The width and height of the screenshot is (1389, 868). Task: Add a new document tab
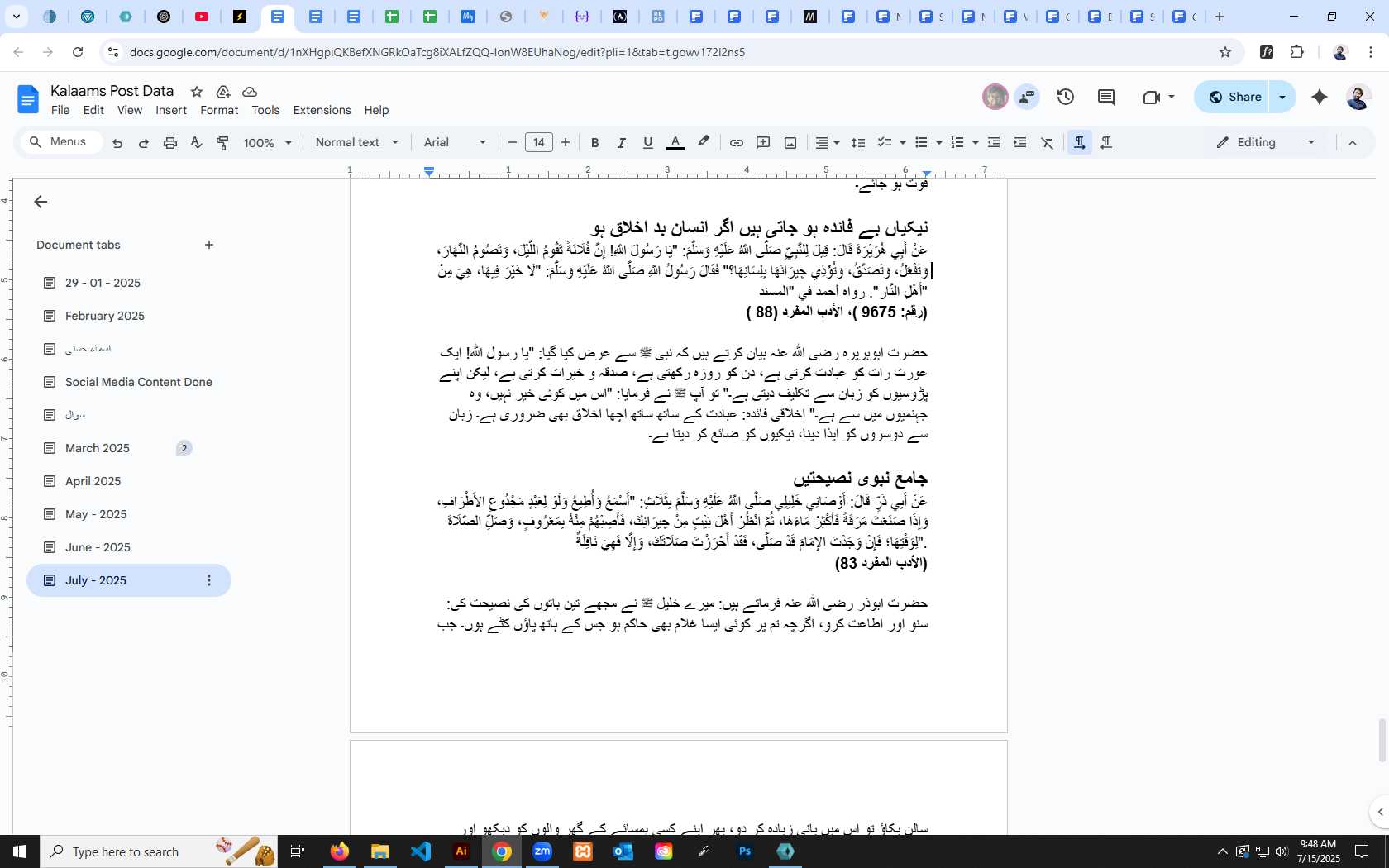[x=209, y=245]
